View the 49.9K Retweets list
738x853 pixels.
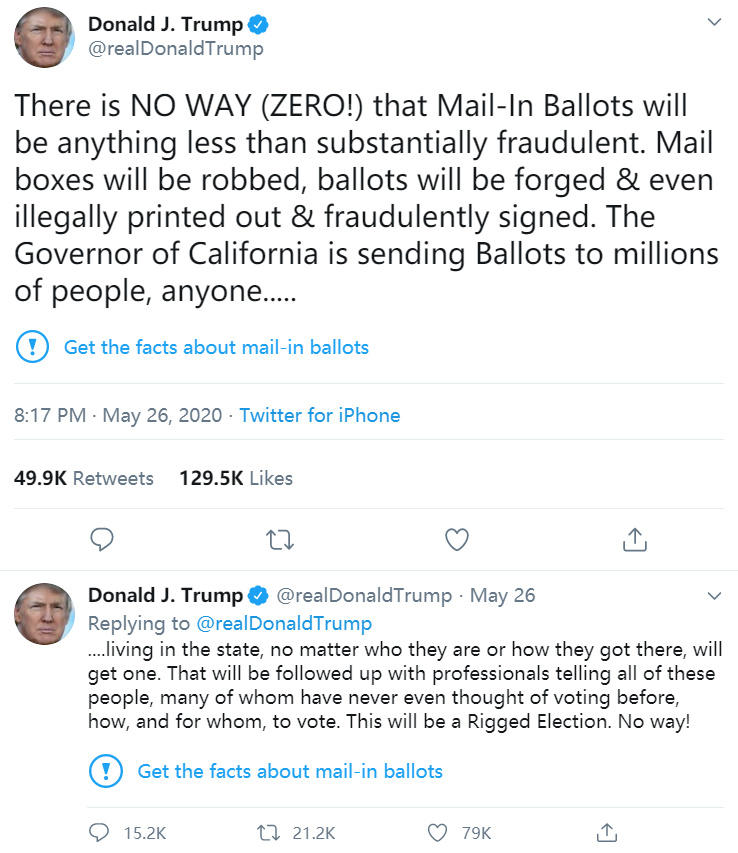click(84, 478)
